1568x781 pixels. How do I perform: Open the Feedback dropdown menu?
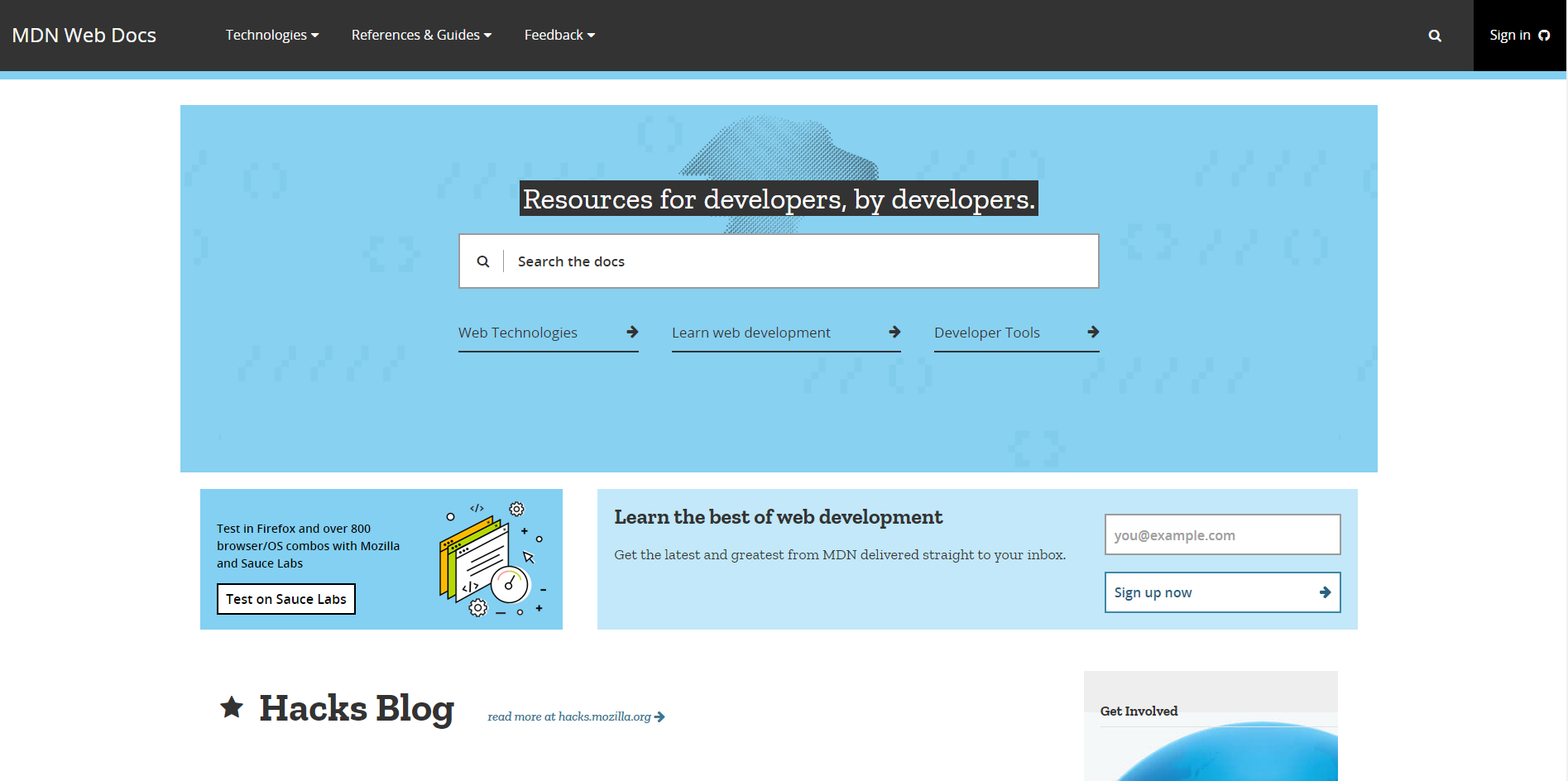(x=559, y=35)
